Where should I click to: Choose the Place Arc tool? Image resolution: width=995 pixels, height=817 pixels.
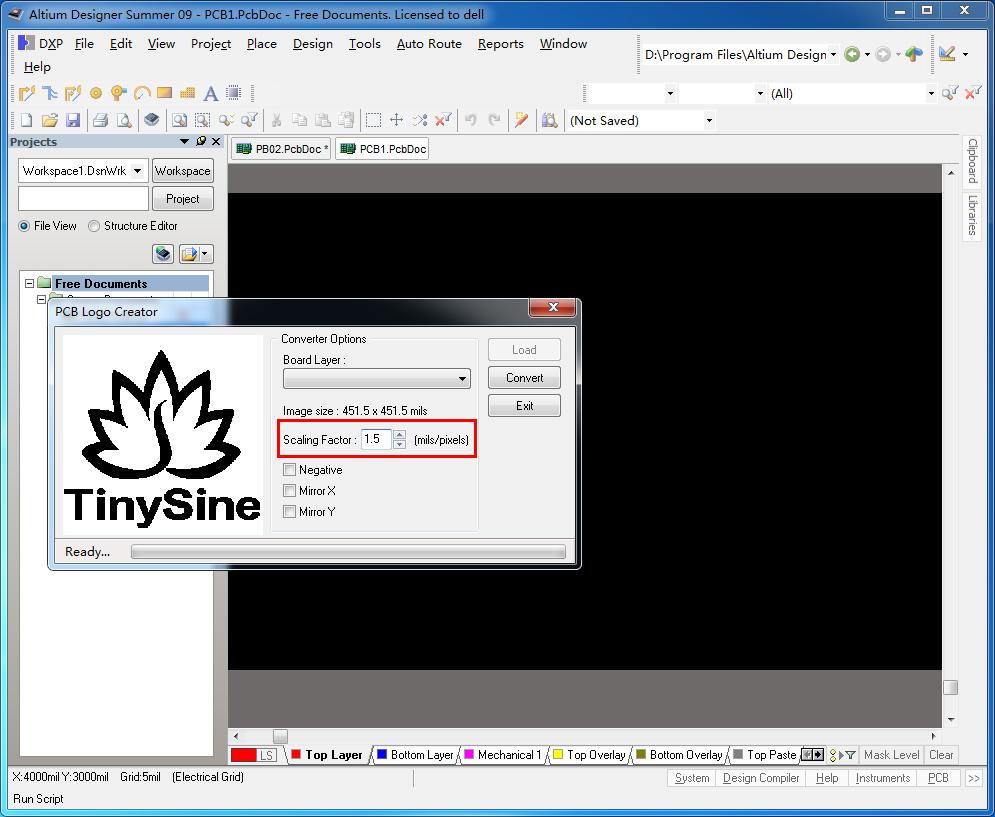pyautogui.click(x=142, y=94)
